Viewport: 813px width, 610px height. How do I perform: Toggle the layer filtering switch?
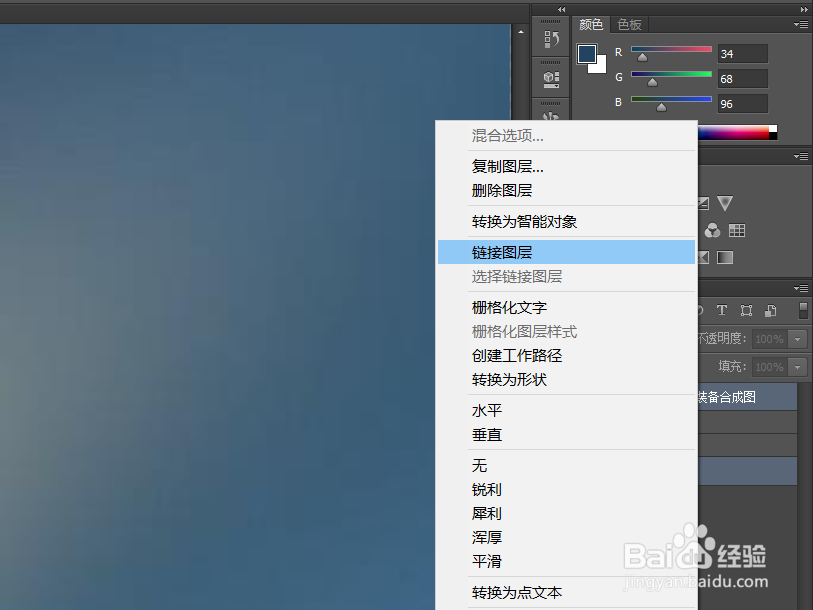click(803, 310)
